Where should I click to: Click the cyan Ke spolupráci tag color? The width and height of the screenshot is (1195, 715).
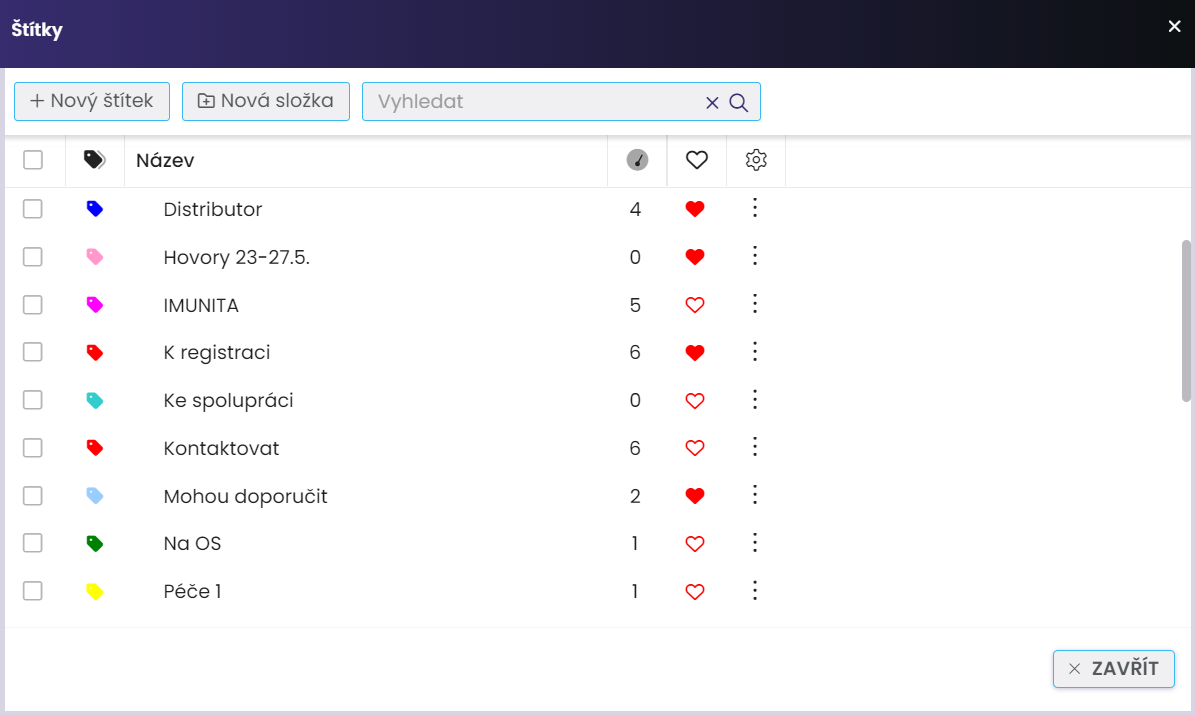click(95, 400)
